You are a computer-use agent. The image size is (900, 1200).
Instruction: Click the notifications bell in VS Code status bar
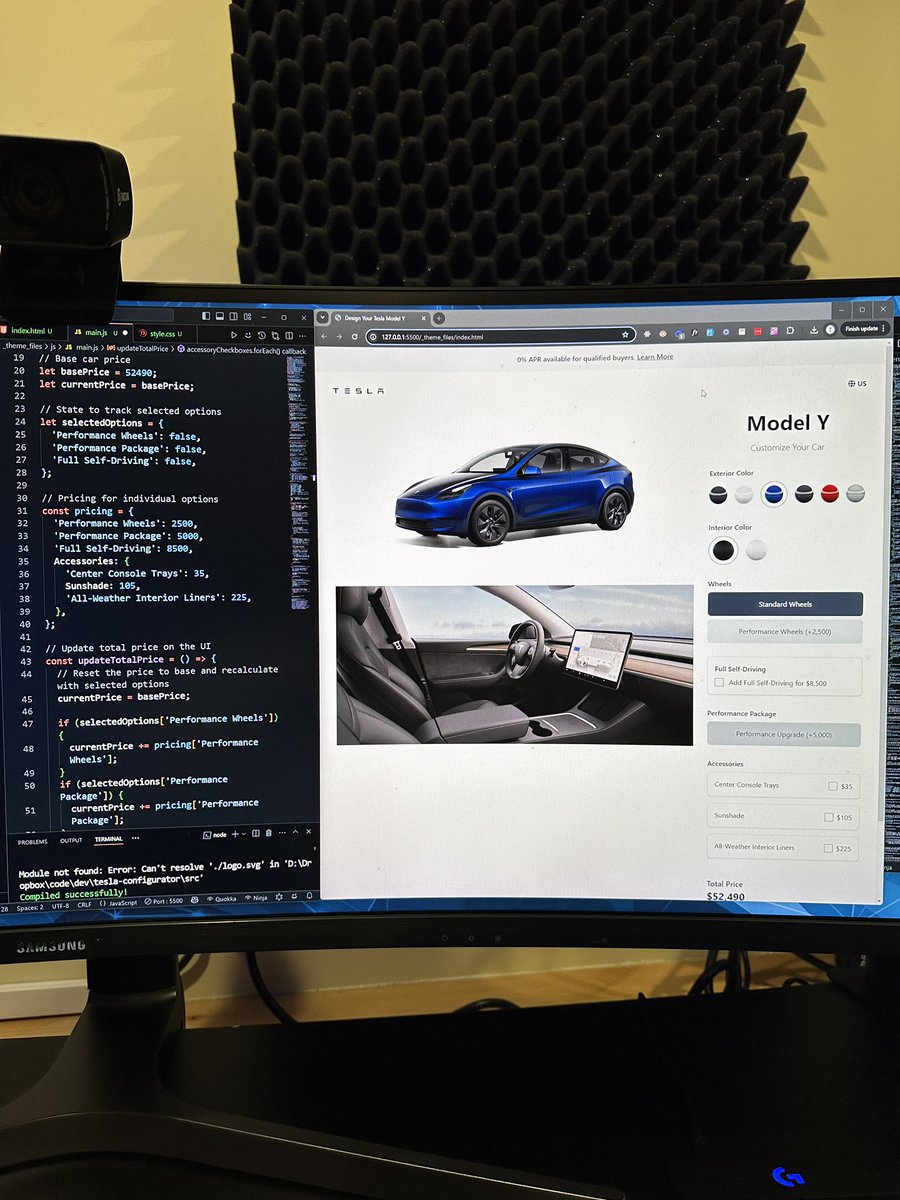tap(309, 897)
